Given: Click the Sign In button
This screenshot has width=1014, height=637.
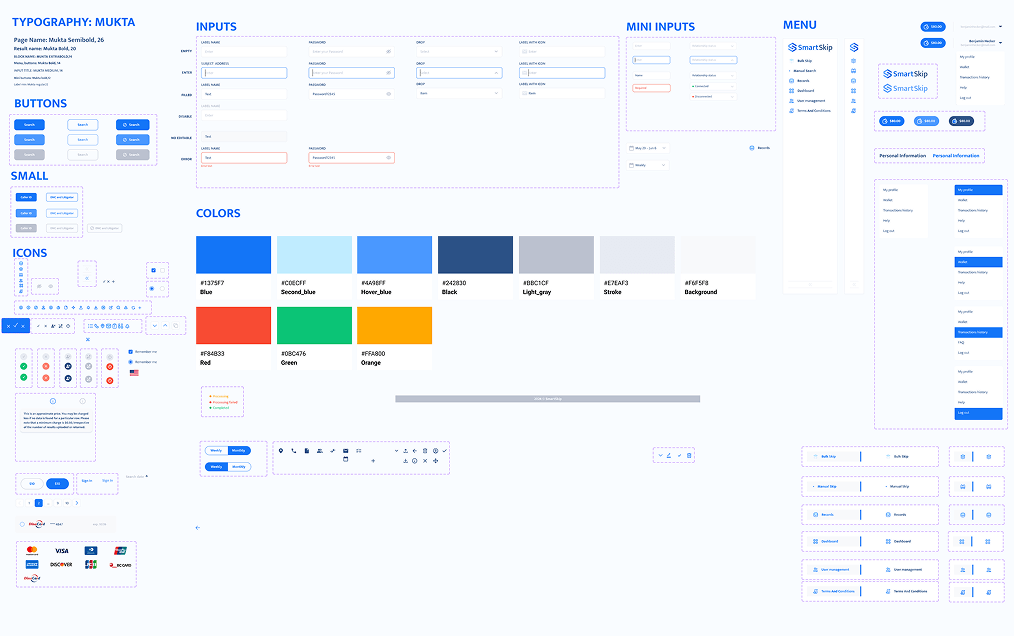Looking at the screenshot, I should tap(87, 481).
